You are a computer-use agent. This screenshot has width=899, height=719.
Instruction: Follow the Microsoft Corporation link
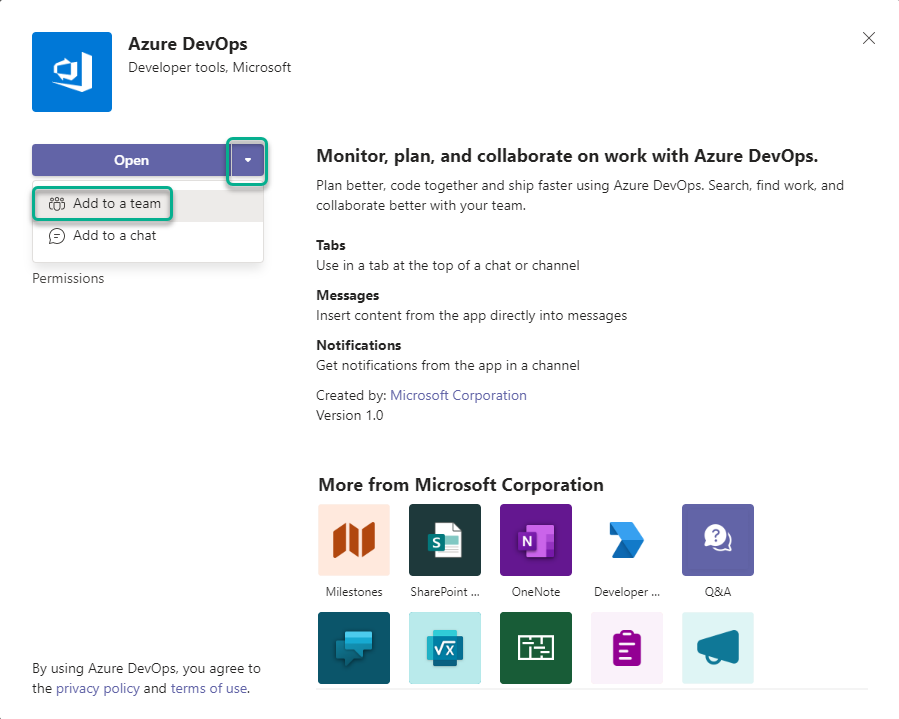click(x=458, y=396)
